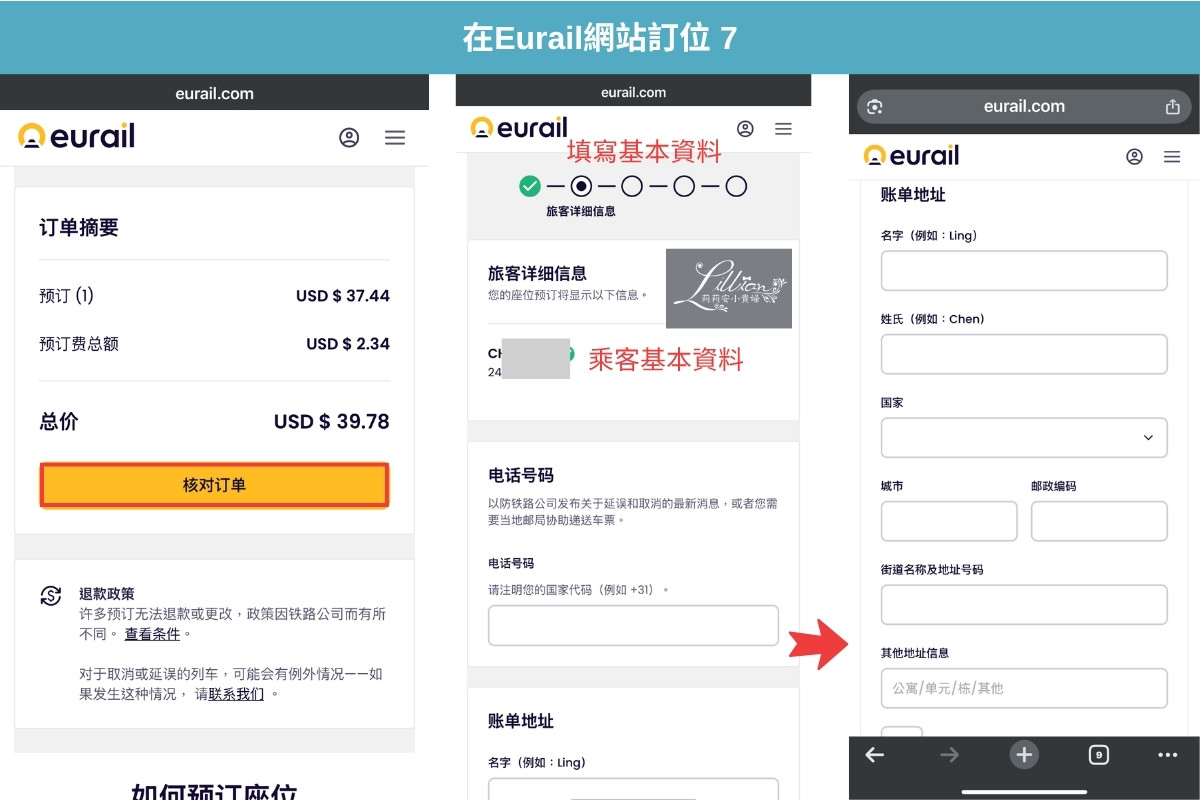Open account profile icon in right screen

[1134, 157]
